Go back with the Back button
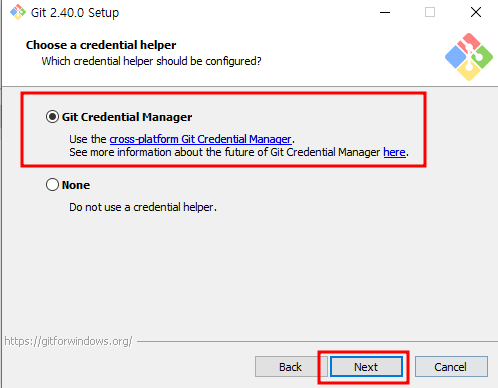 [x=290, y=367]
